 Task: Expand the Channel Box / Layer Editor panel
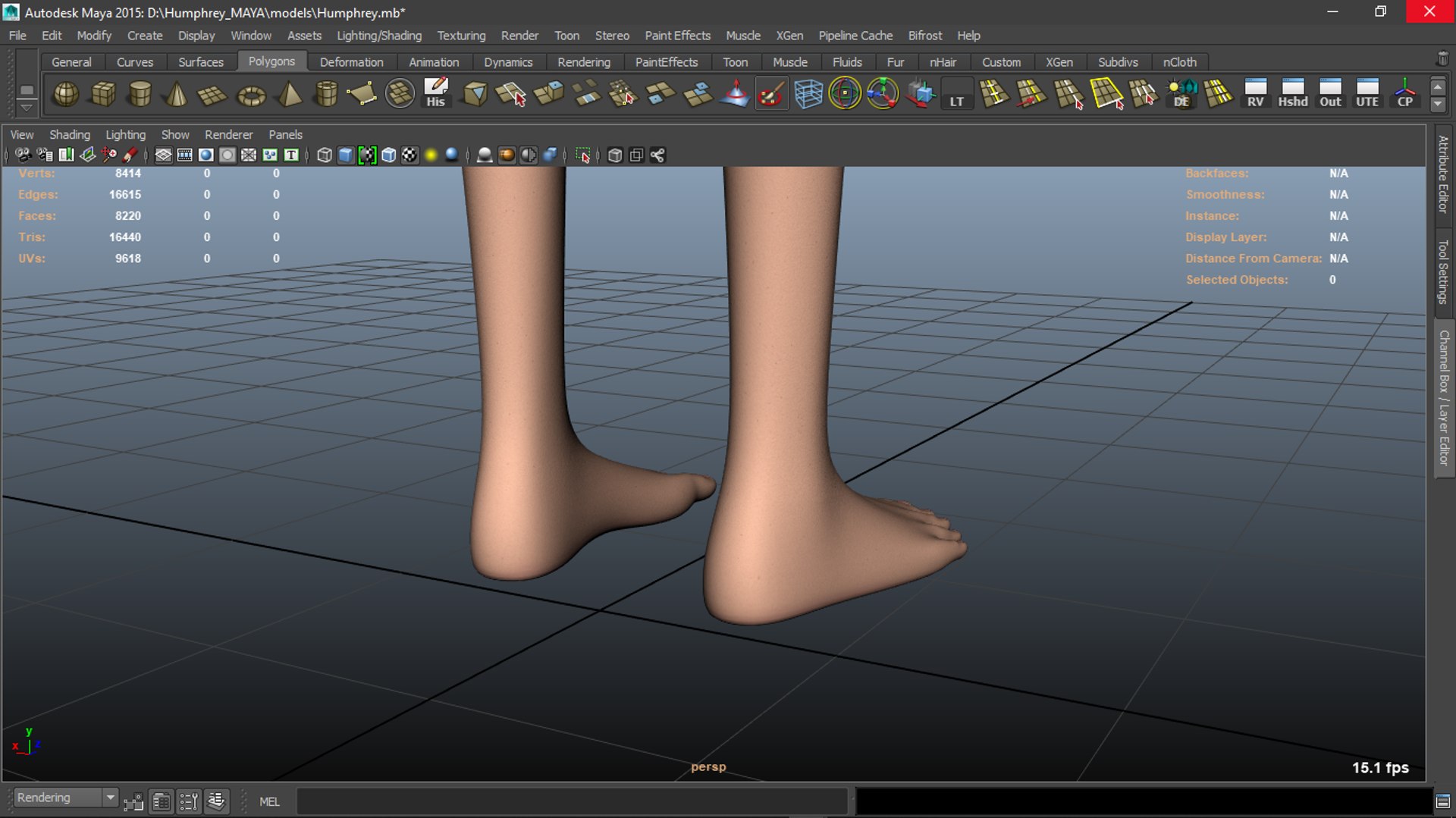[x=1444, y=398]
